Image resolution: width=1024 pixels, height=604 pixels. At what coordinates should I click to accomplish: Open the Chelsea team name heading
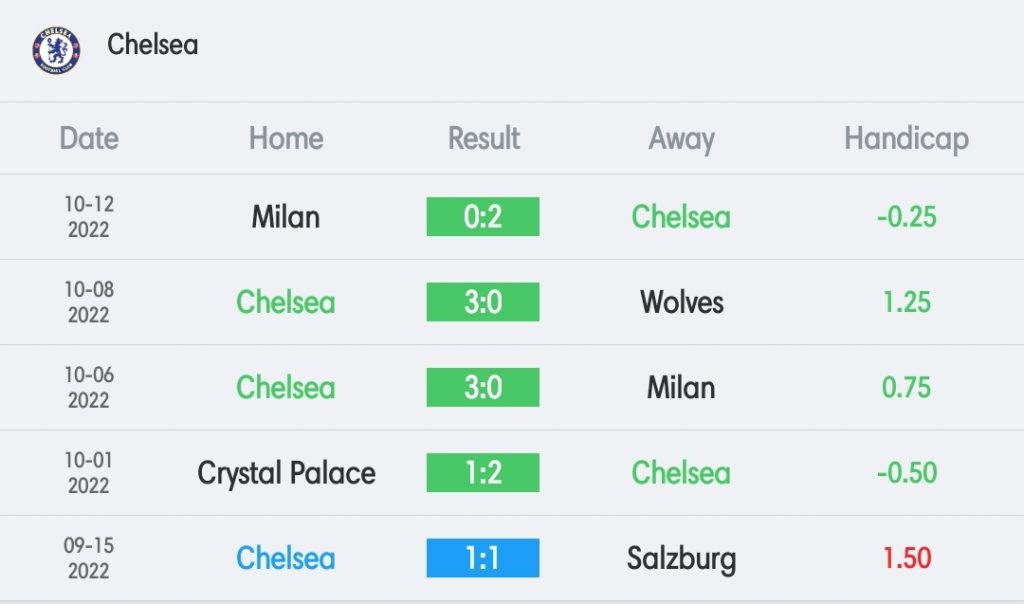click(152, 44)
